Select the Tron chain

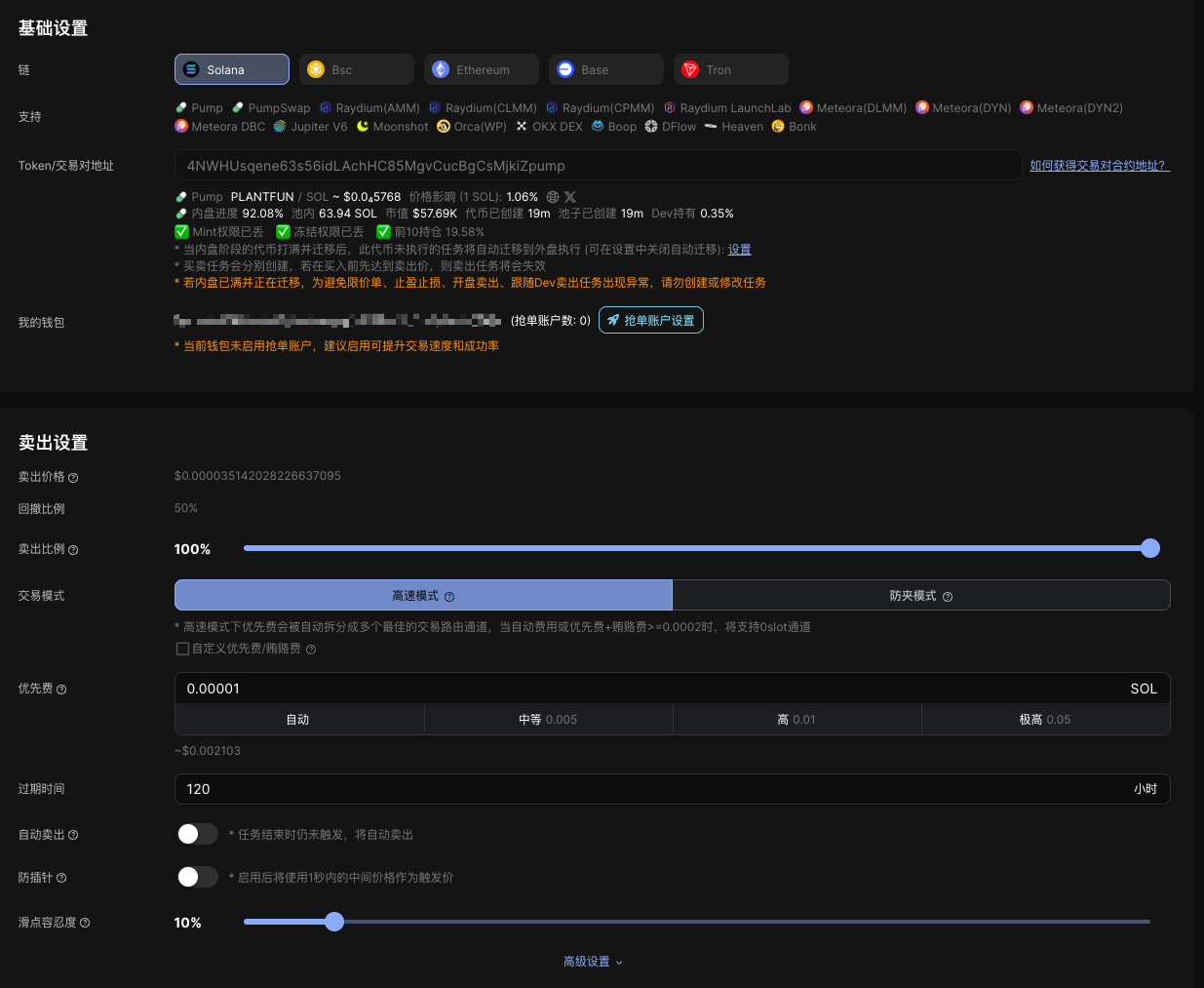pyautogui.click(x=731, y=69)
